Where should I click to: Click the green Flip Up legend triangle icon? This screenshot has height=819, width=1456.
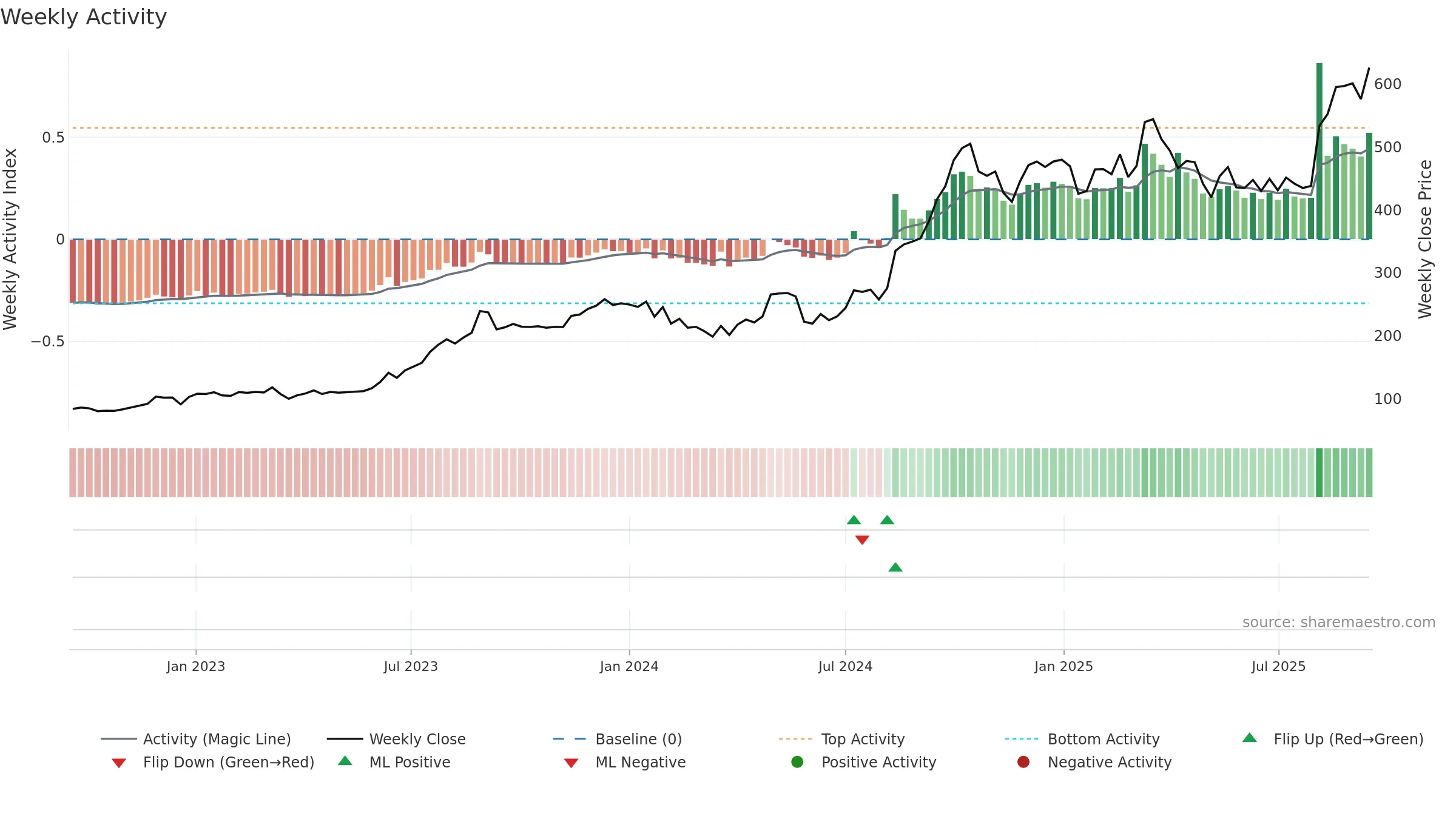click(1250, 738)
